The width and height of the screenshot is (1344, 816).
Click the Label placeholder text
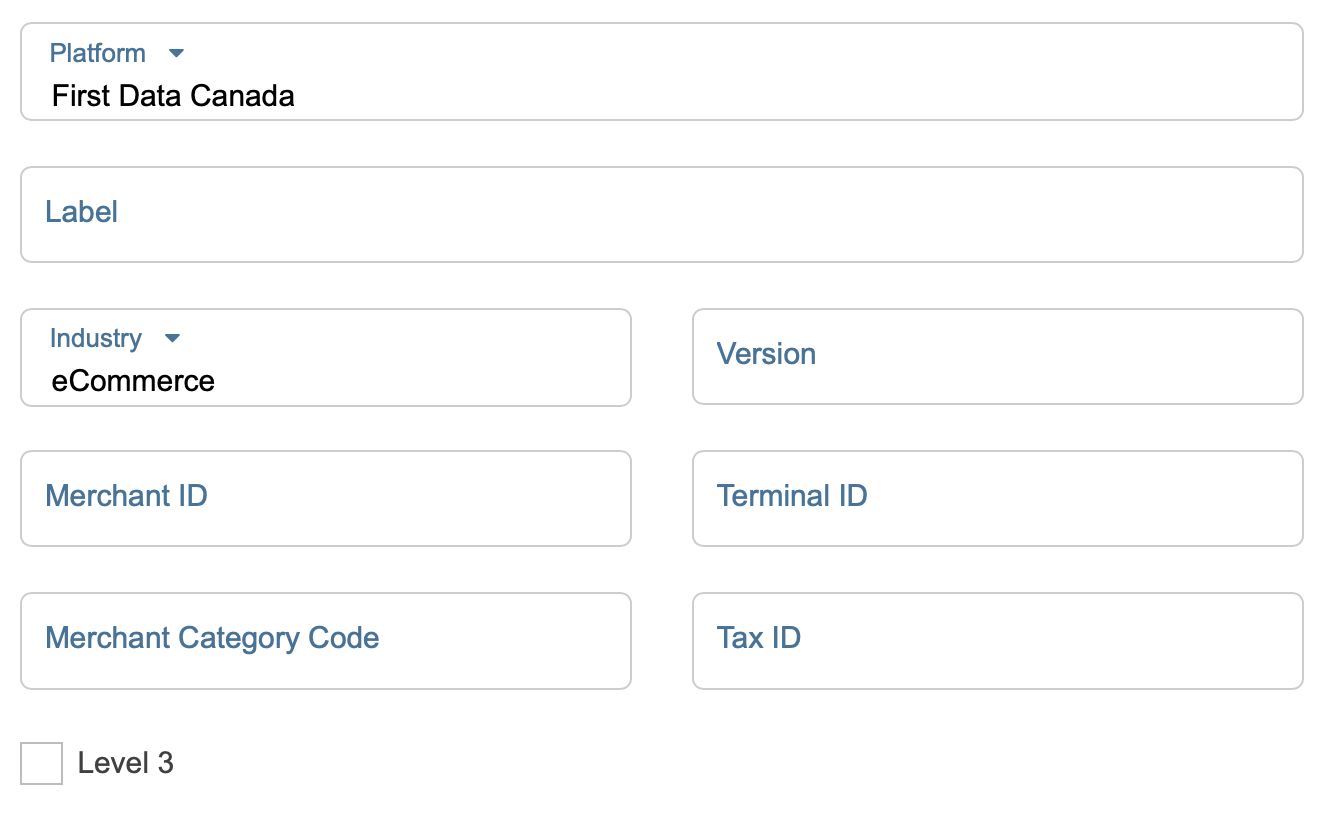click(82, 212)
